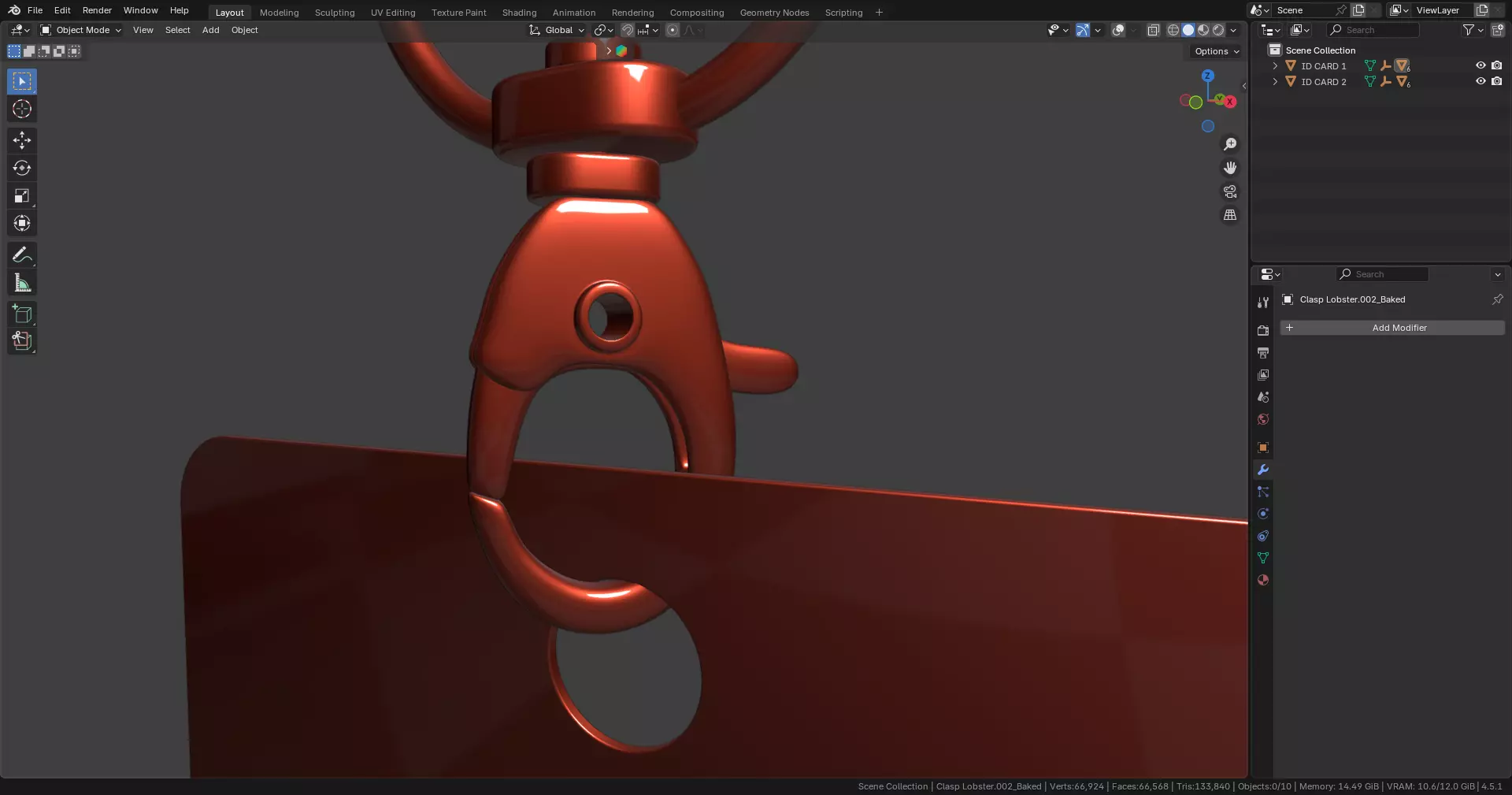
Task: Open the Object properties tab
Action: click(1263, 448)
